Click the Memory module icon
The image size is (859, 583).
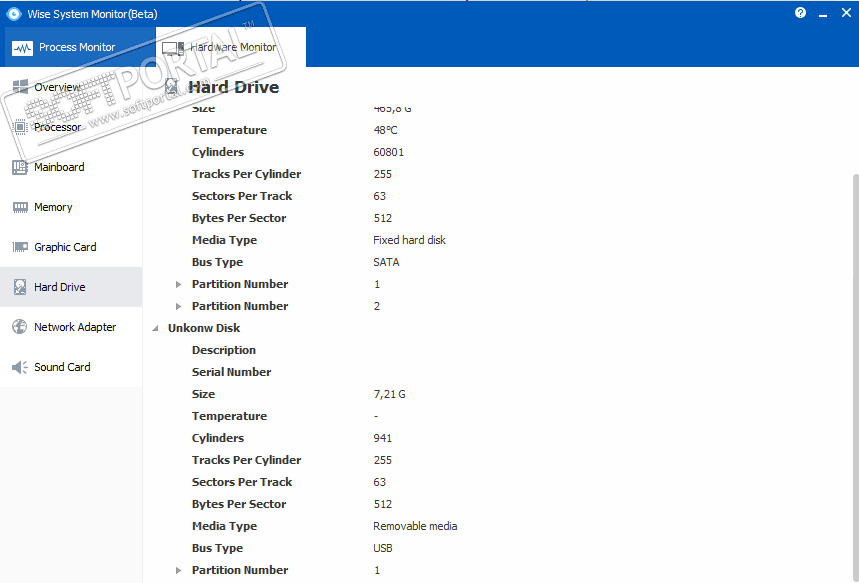coord(20,207)
